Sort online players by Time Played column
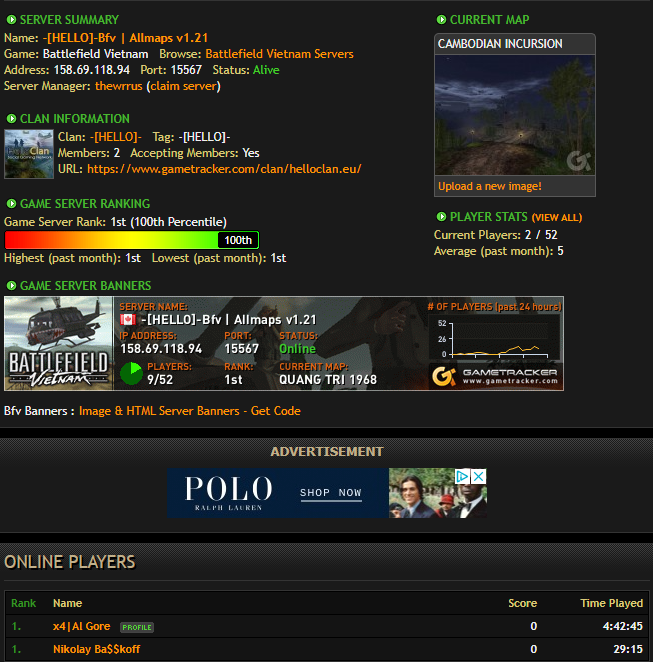Viewport: 653px width, 662px height. [612, 603]
